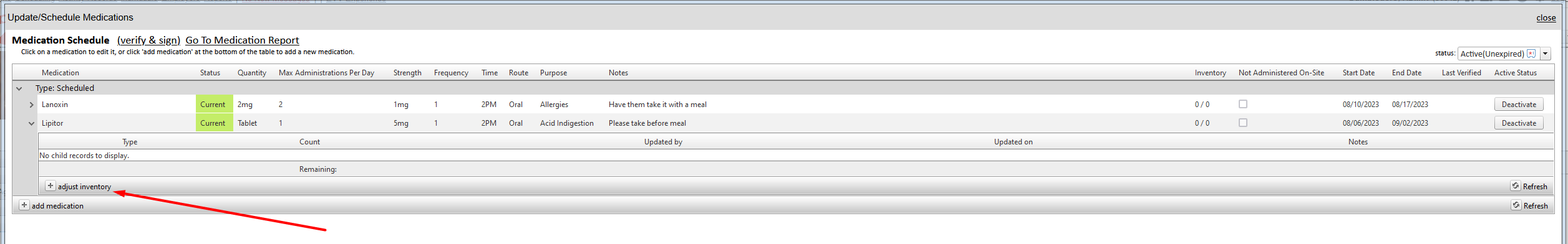Tick Not Administered On-Site for Lanoxin
The image size is (1568, 244).
[1243, 105]
